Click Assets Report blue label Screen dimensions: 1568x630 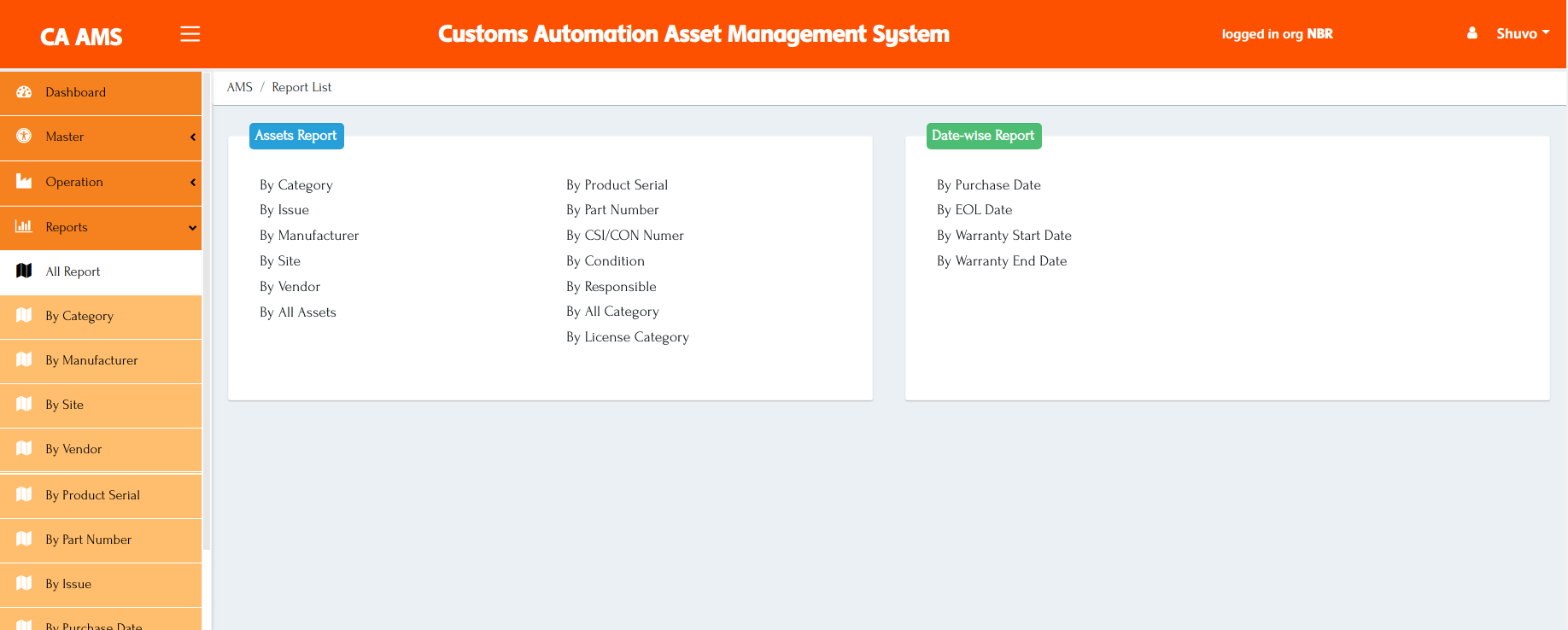coord(296,136)
